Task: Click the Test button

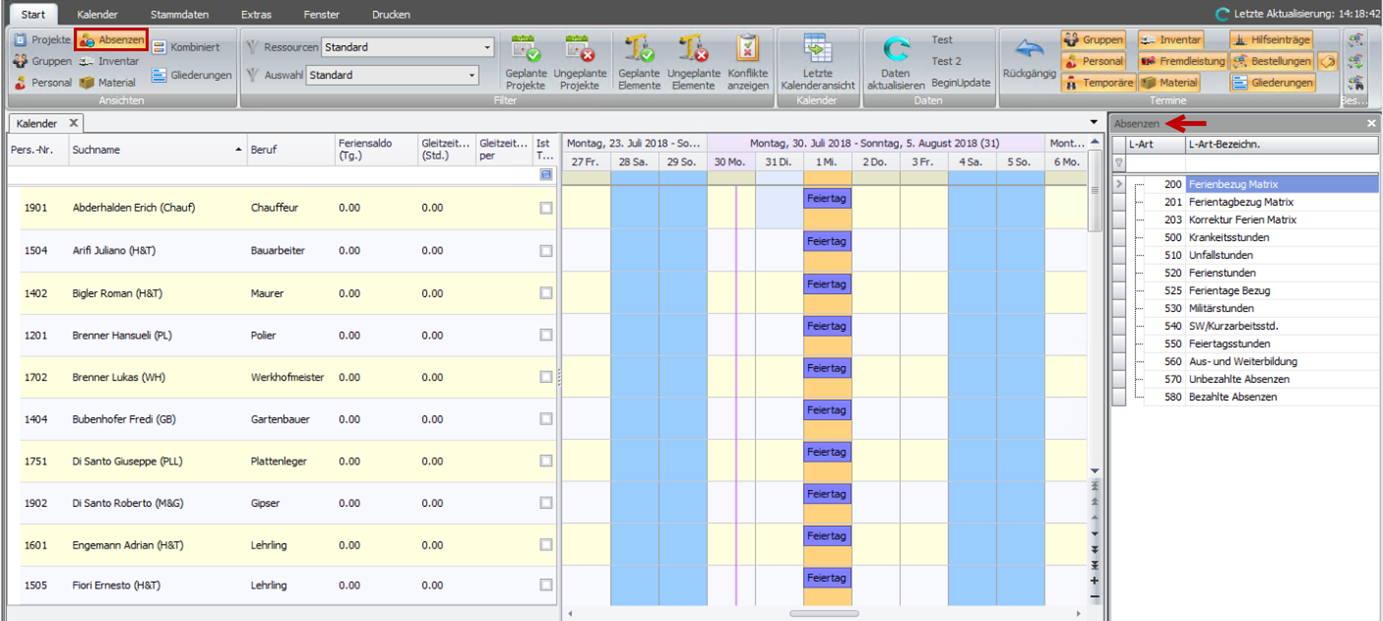Action: point(942,40)
